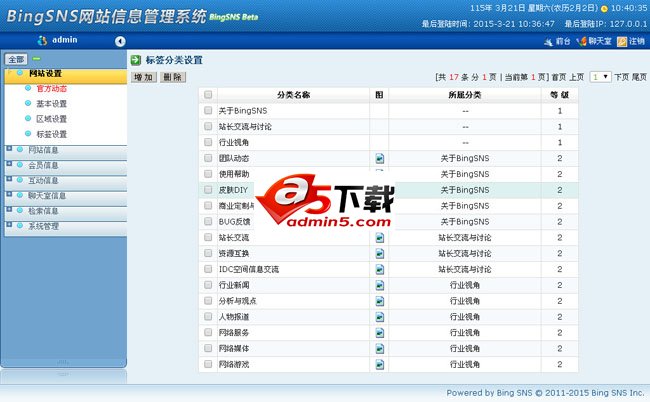Screen dimensions: 650x402
Task: Open 标签设置 in the sidebar
Action: [51, 134]
